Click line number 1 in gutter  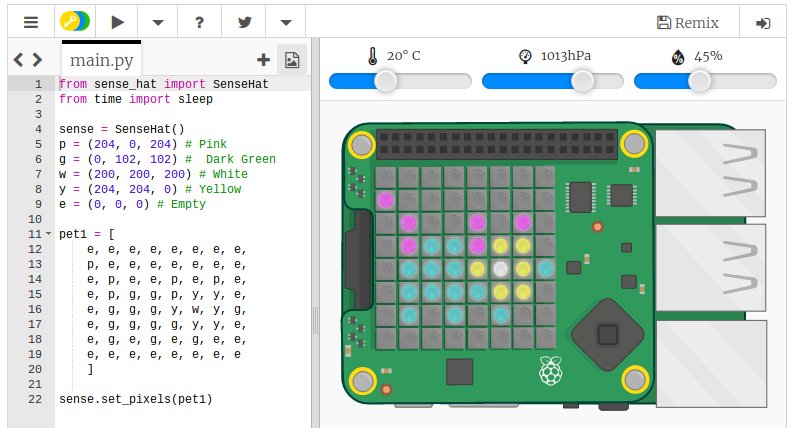click(x=38, y=84)
